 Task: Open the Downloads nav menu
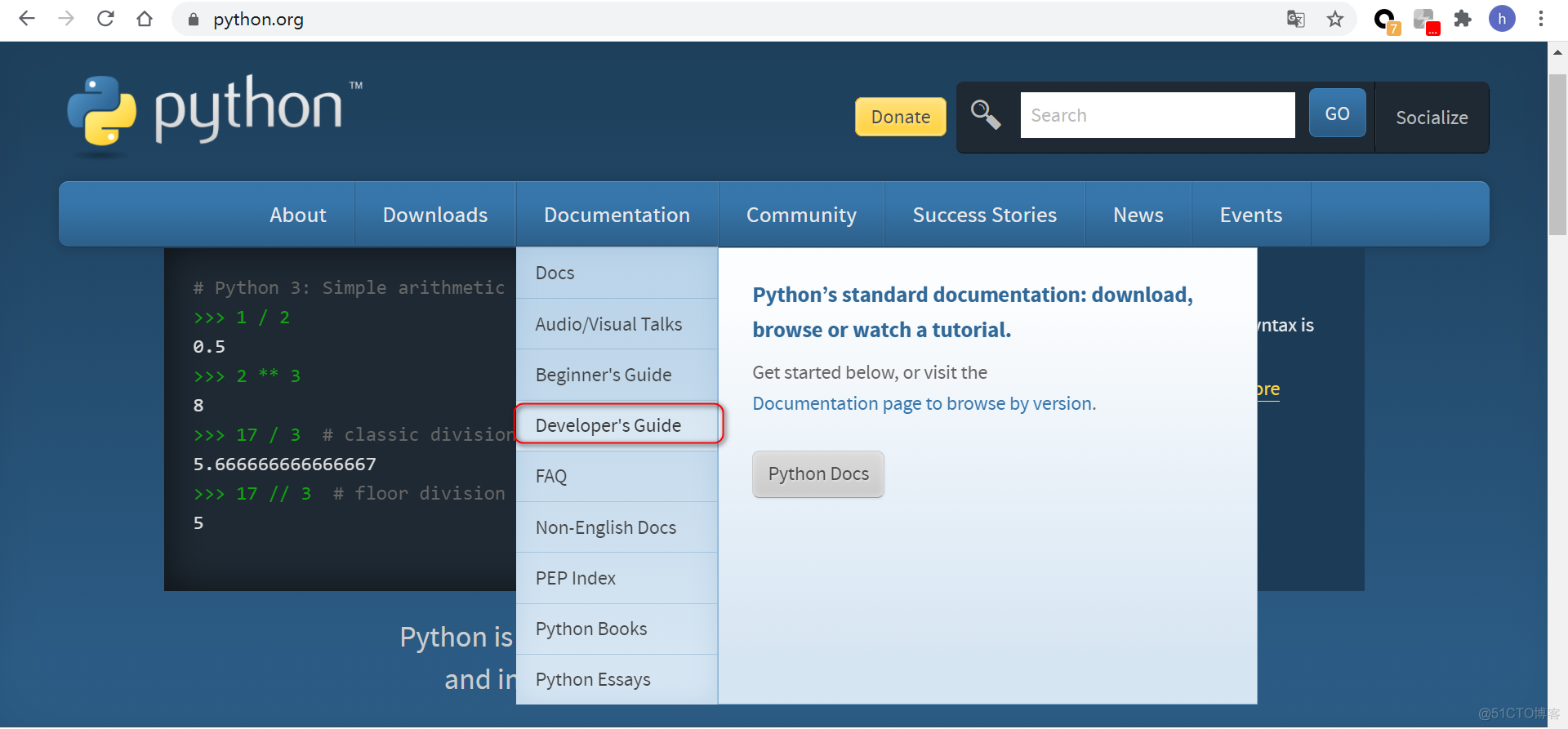(435, 215)
